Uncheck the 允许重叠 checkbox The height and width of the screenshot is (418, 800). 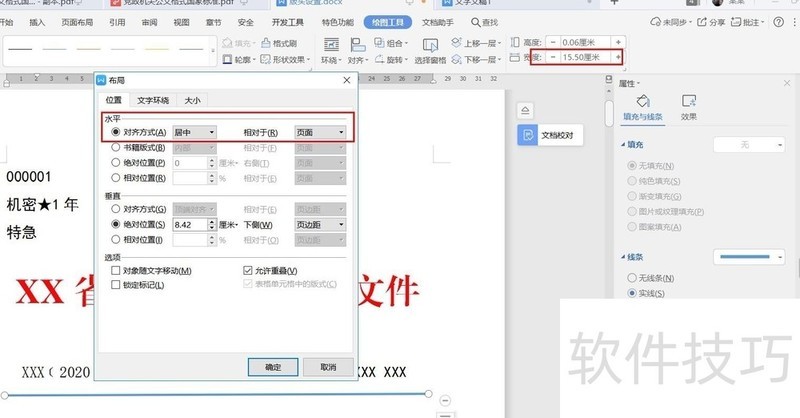coord(249,271)
